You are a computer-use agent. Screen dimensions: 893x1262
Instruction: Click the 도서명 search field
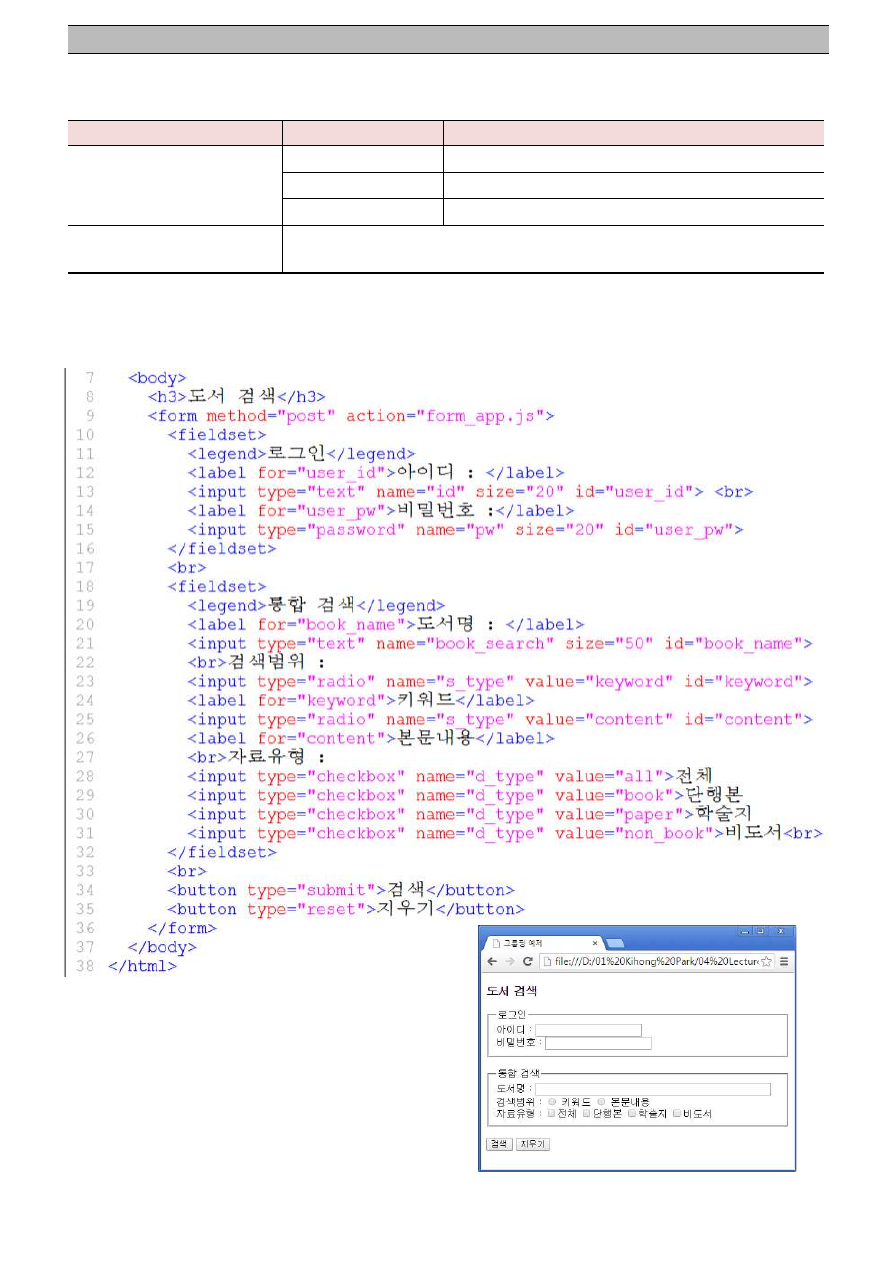653,1090
